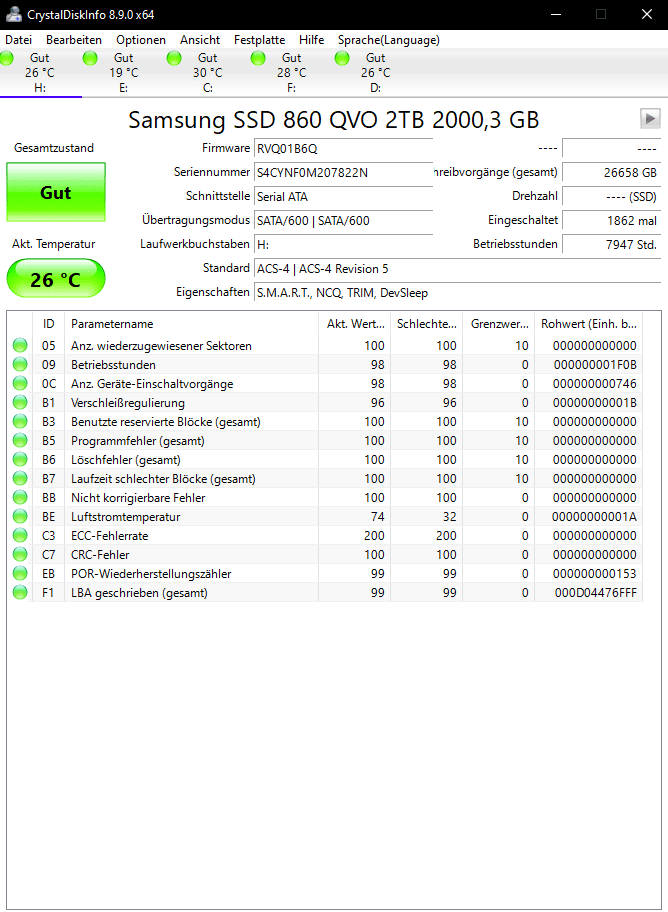Click the green status dot for drive D:
The width and height of the screenshot is (668, 912).
[x=342, y=58]
